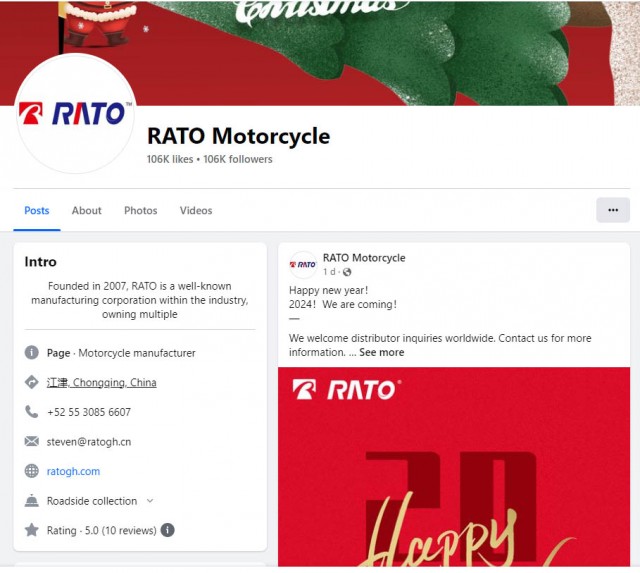Click the phone icon in Intro
The image size is (640, 573).
31,411
